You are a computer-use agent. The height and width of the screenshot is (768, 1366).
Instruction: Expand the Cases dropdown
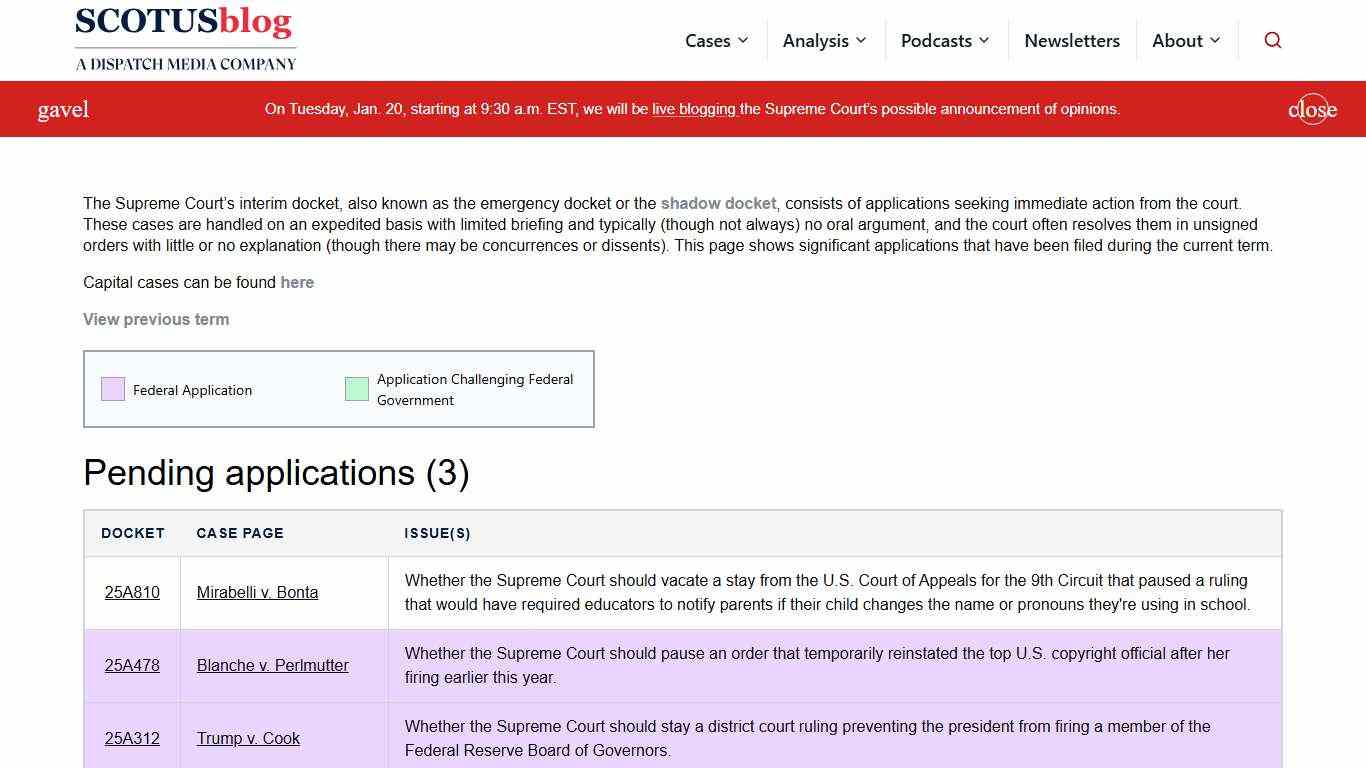[716, 40]
